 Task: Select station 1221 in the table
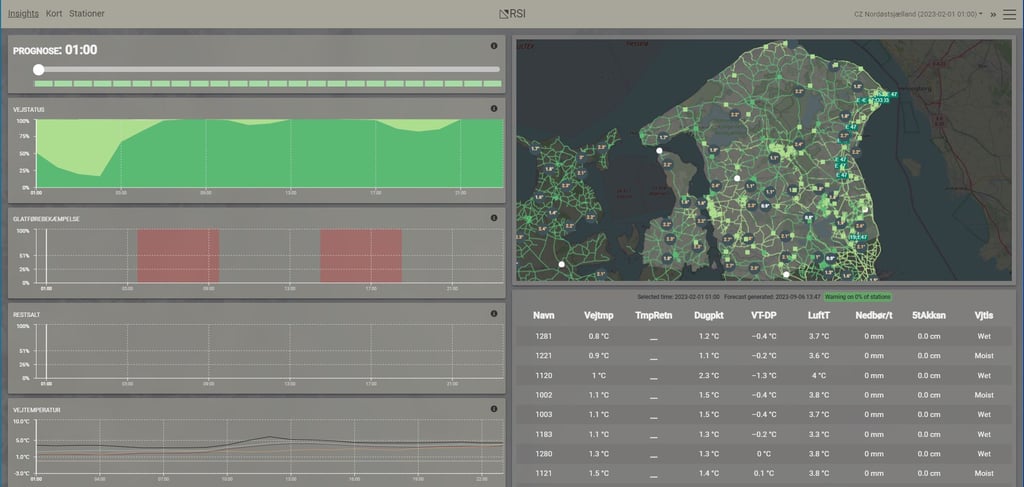click(543, 356)
